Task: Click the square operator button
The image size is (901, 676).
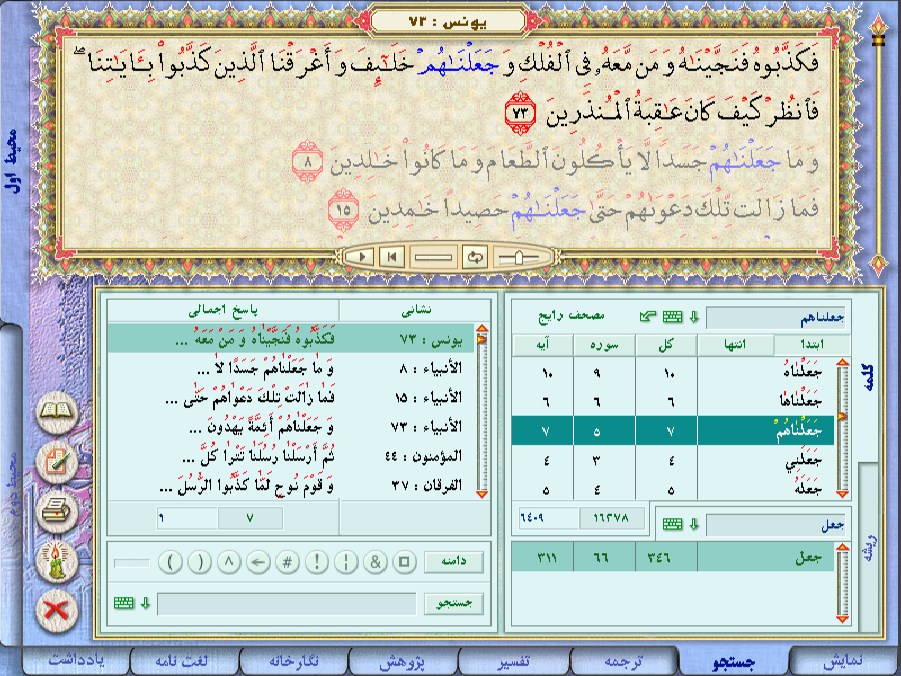Action: 405,562
